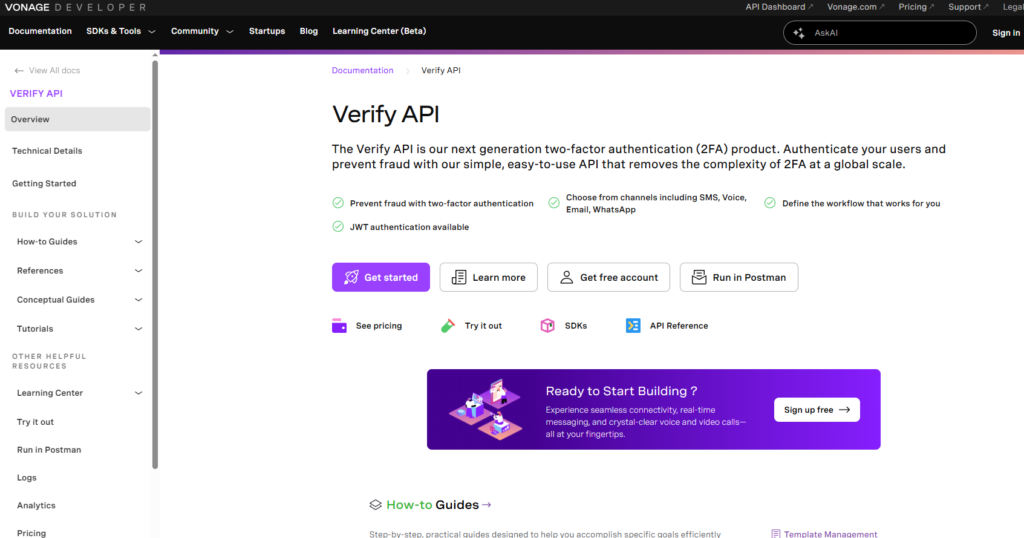Click the document icon beside Learn more
The width and height of the screenshot is (1024, 538).
[x=459, y=277]
